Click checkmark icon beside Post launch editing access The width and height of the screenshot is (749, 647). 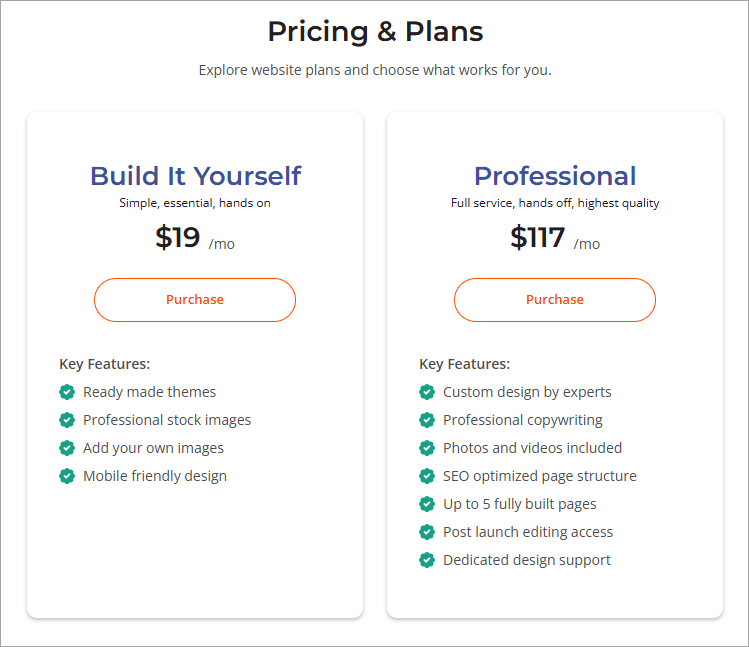point(427,532)
